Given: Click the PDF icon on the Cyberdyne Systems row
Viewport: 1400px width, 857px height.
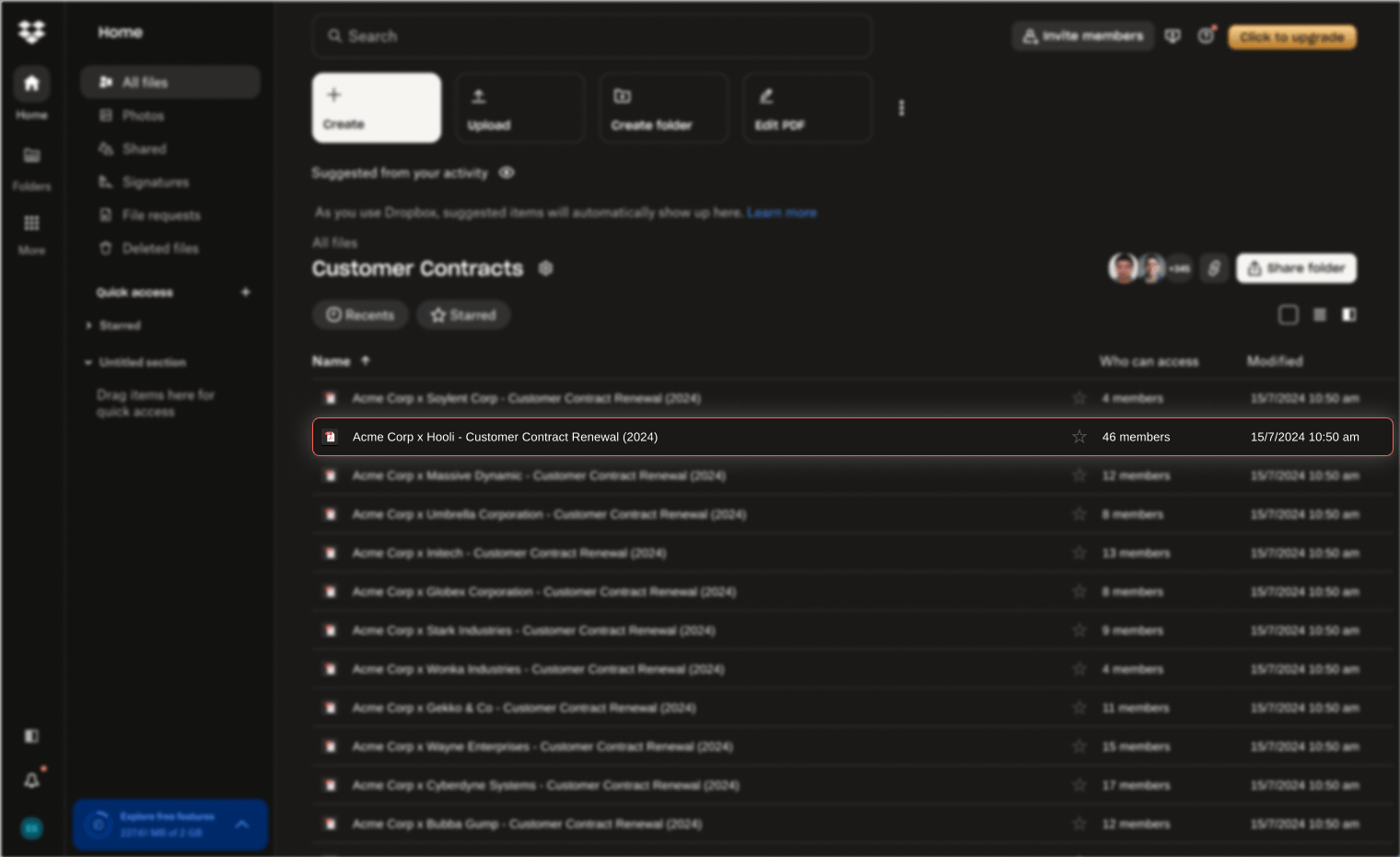Looking at the screenshot, I should [x=330, y=785].
